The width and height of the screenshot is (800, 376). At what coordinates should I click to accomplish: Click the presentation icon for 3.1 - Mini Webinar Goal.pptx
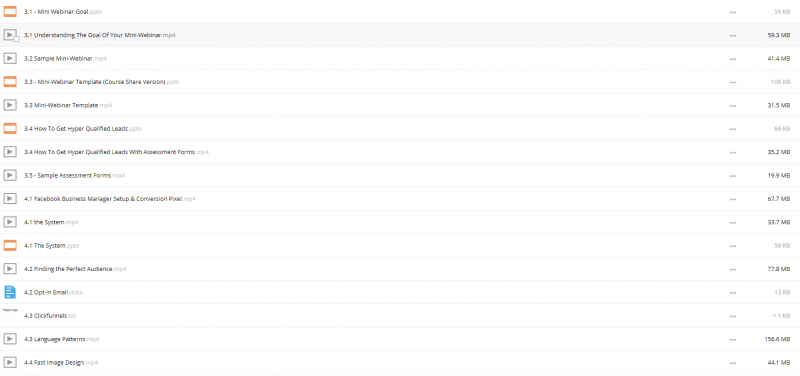click(x=10, y=11)
